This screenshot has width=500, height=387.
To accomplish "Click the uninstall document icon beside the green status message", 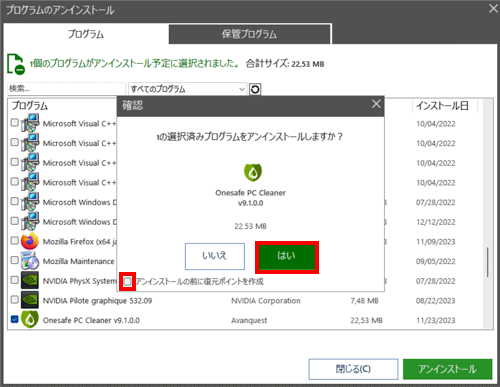I will coord(16,64).
